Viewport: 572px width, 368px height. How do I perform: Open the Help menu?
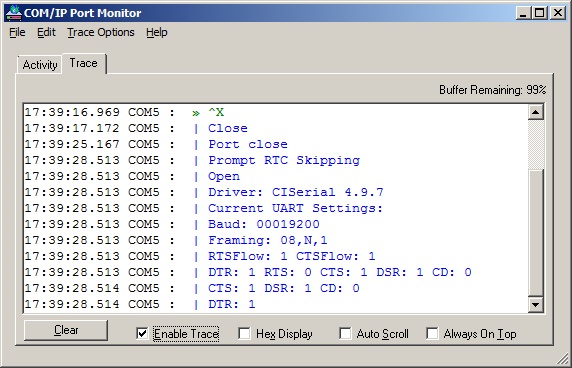coord(157,32)
